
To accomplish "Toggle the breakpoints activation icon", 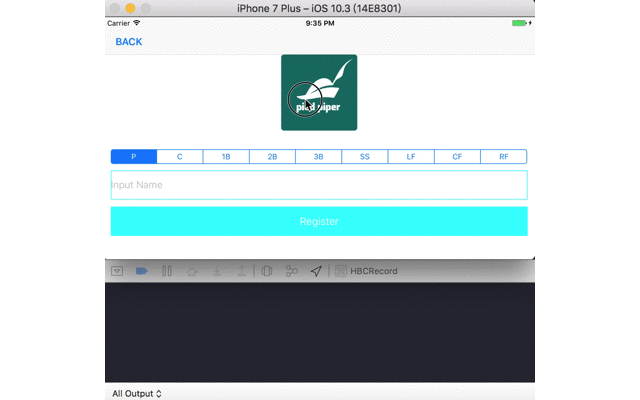I will click(141, 270).
